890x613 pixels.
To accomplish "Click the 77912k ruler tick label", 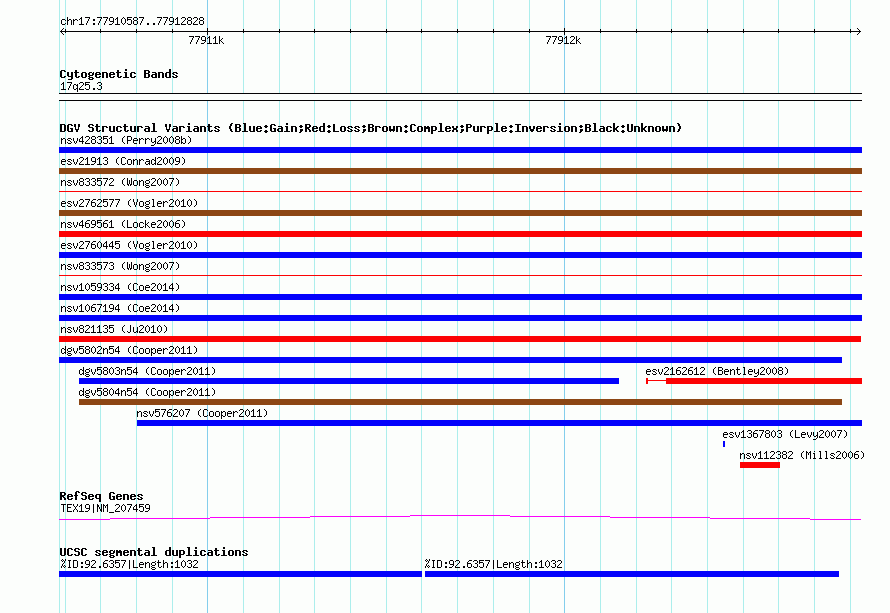I will [563, 40].
